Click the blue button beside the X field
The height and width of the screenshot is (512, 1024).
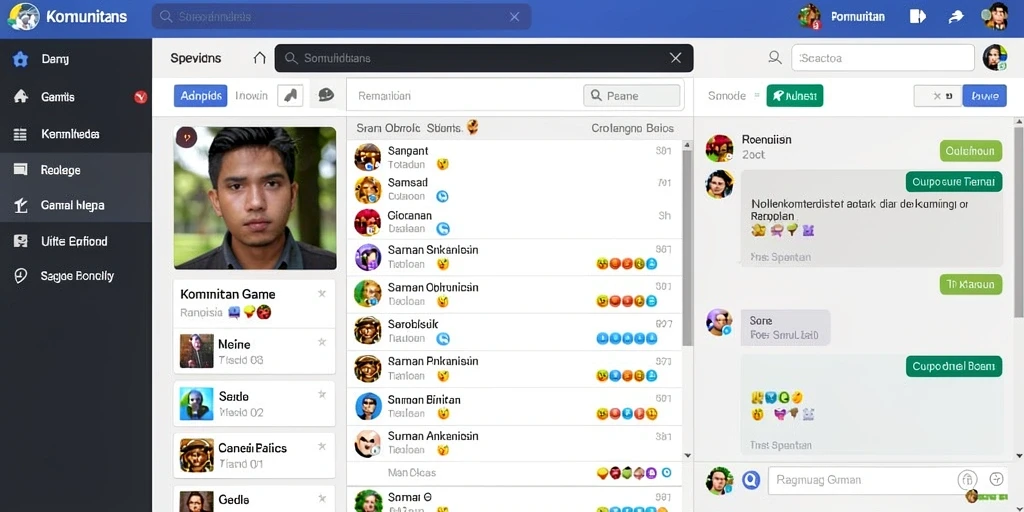pos(984,96)
